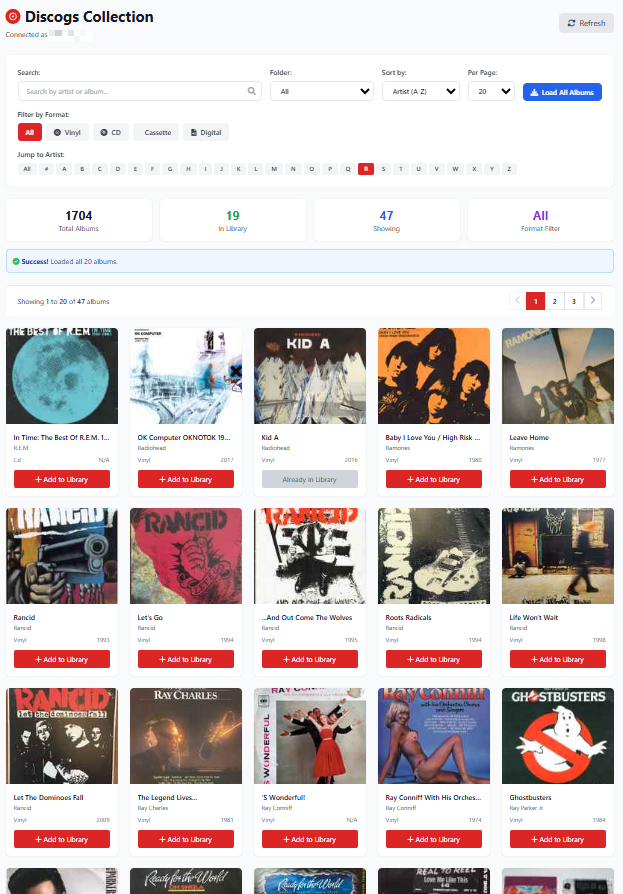Jump to artists starting with A
623x894 pixels.
tap(64, 169)
